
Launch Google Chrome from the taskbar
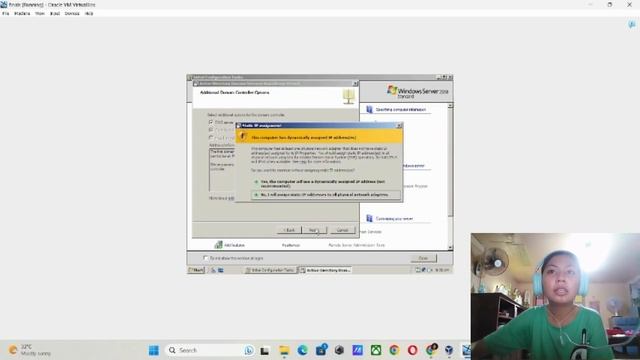pyautogui.click(x=394, y=350)
